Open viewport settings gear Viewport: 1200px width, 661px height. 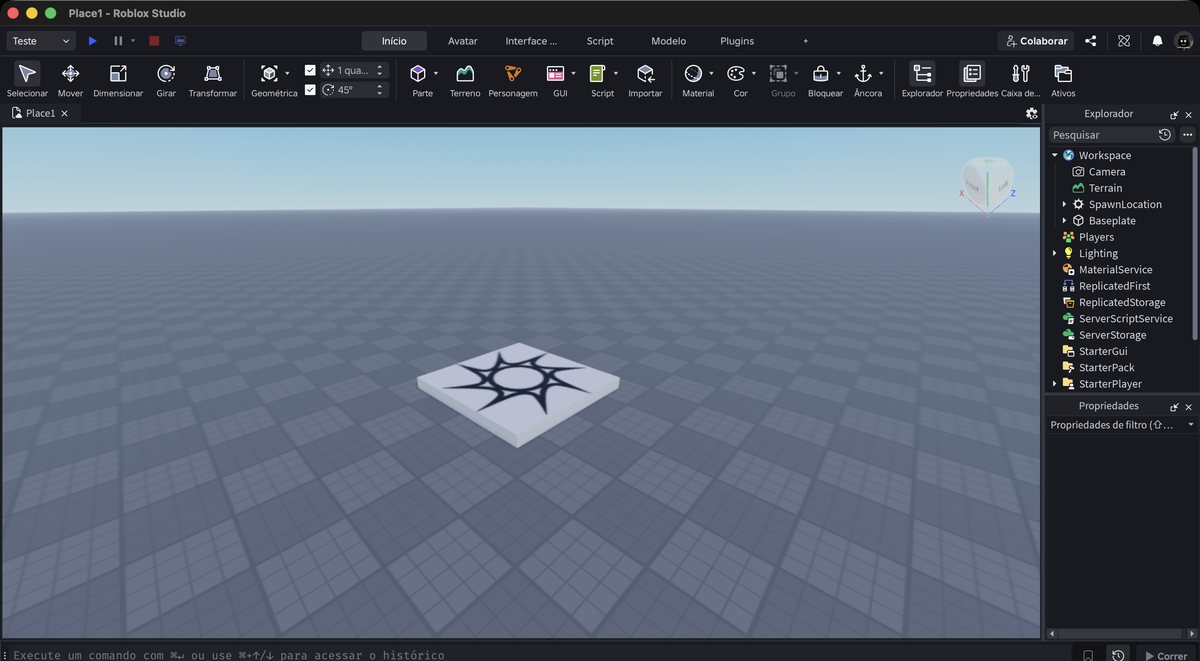tap(1032, 113)
